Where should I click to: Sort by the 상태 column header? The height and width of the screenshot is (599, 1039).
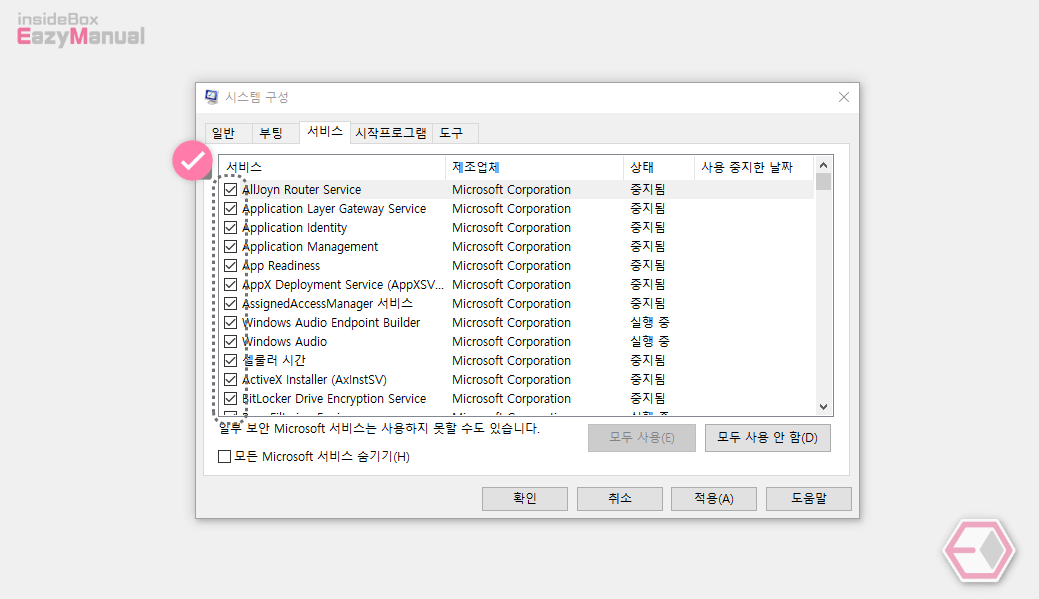(x=659, y=168)
